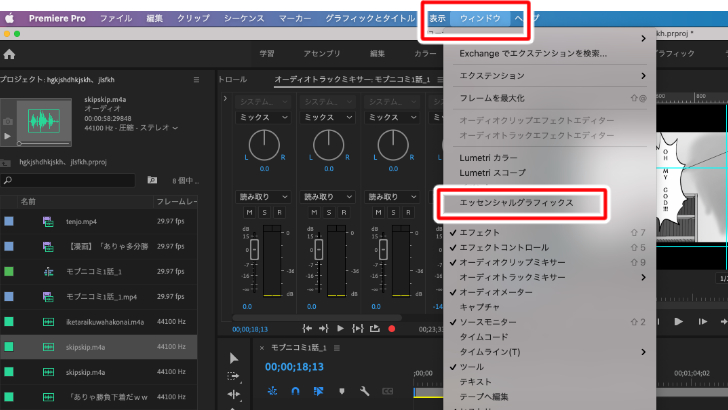
Task: Select the Selection arrow tool
Action: pos(234,358)
